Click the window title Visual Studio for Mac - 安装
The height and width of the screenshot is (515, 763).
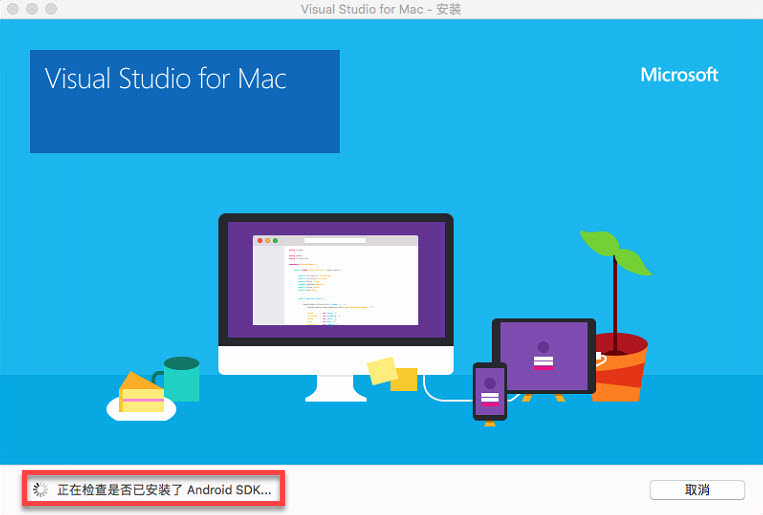point(381,9)
